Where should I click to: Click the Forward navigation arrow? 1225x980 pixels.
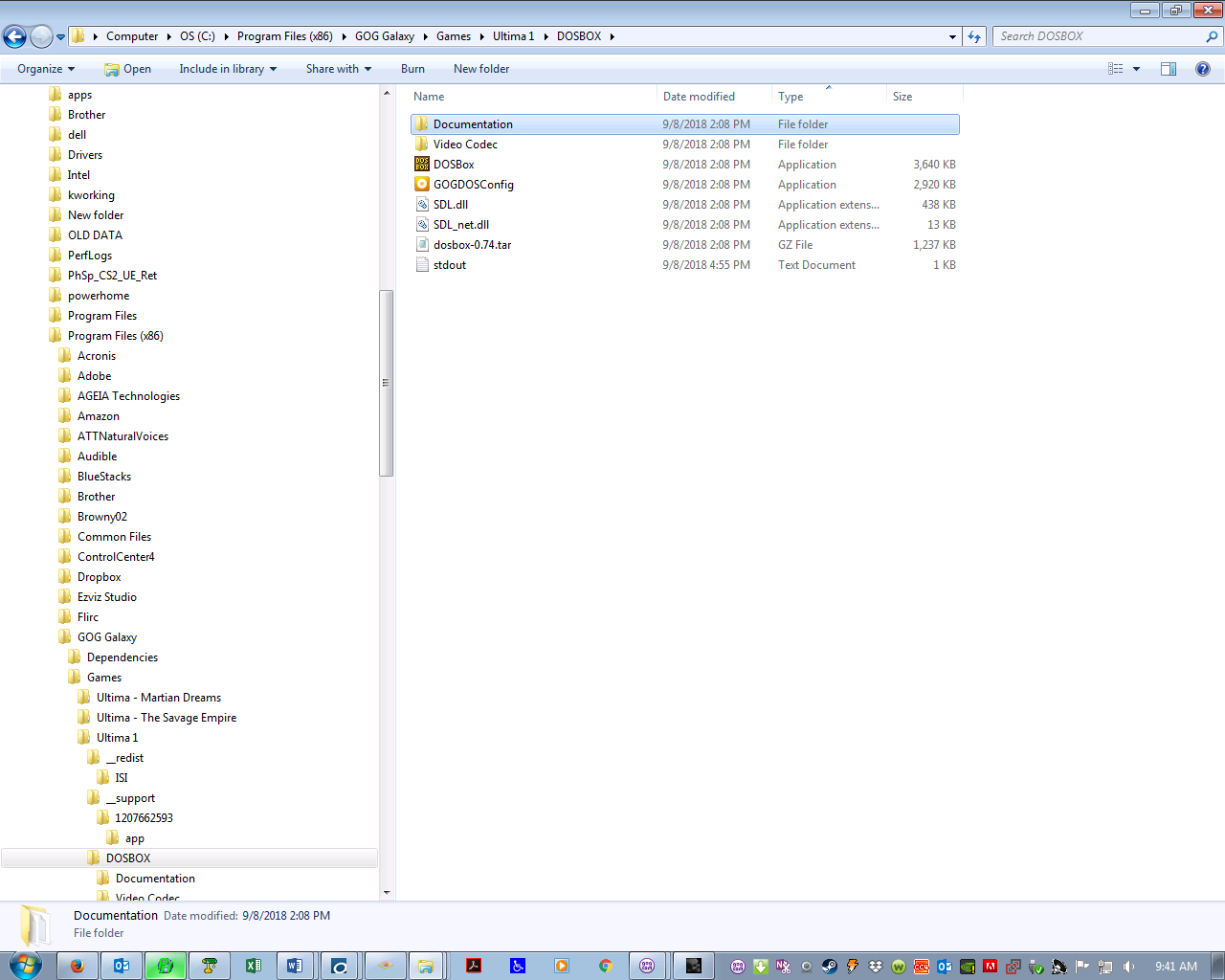coord(41,36)
